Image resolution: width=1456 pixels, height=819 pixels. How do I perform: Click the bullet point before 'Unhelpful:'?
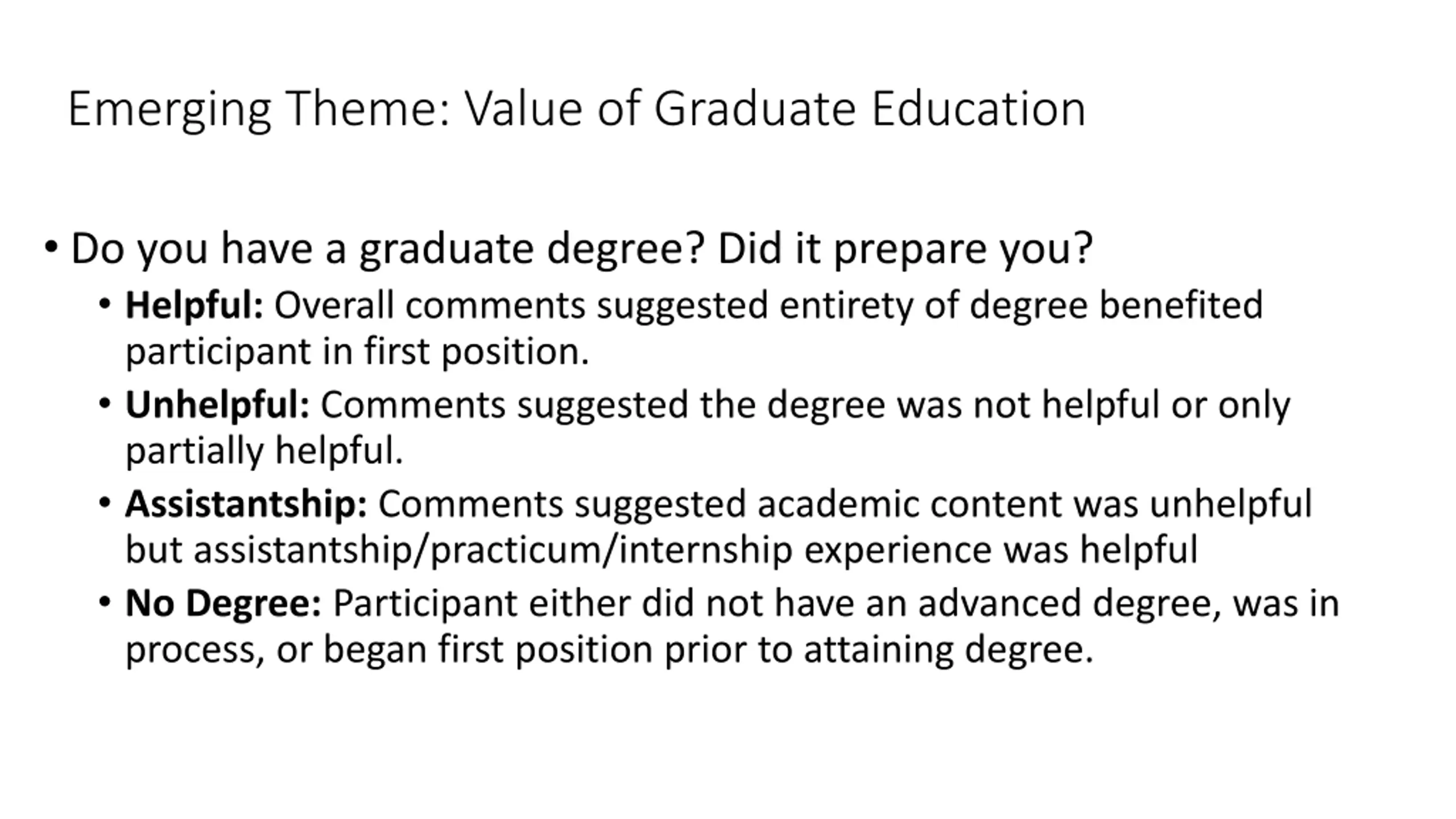point(104,404)
